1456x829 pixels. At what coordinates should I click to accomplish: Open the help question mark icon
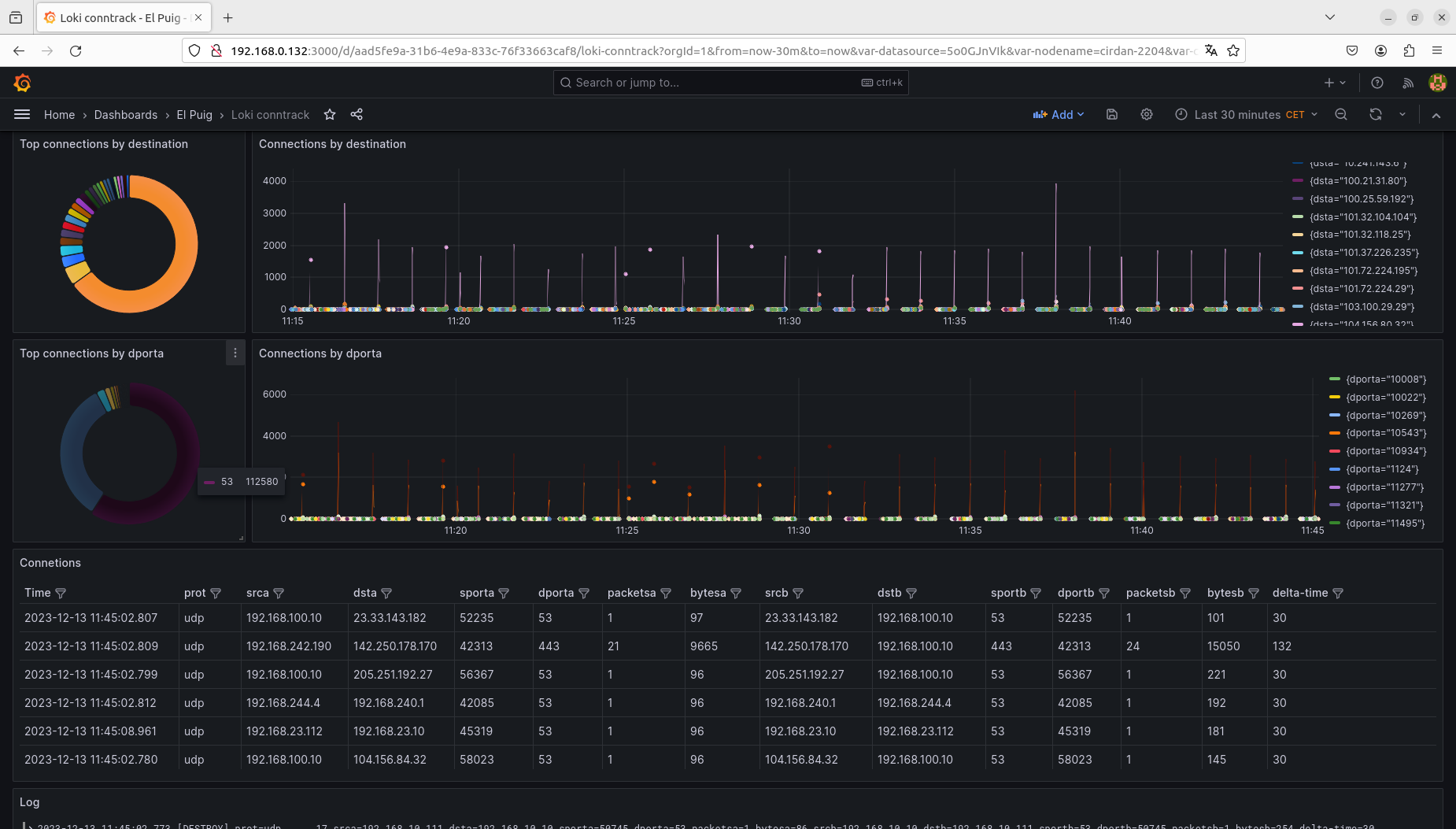point(1377,83)
